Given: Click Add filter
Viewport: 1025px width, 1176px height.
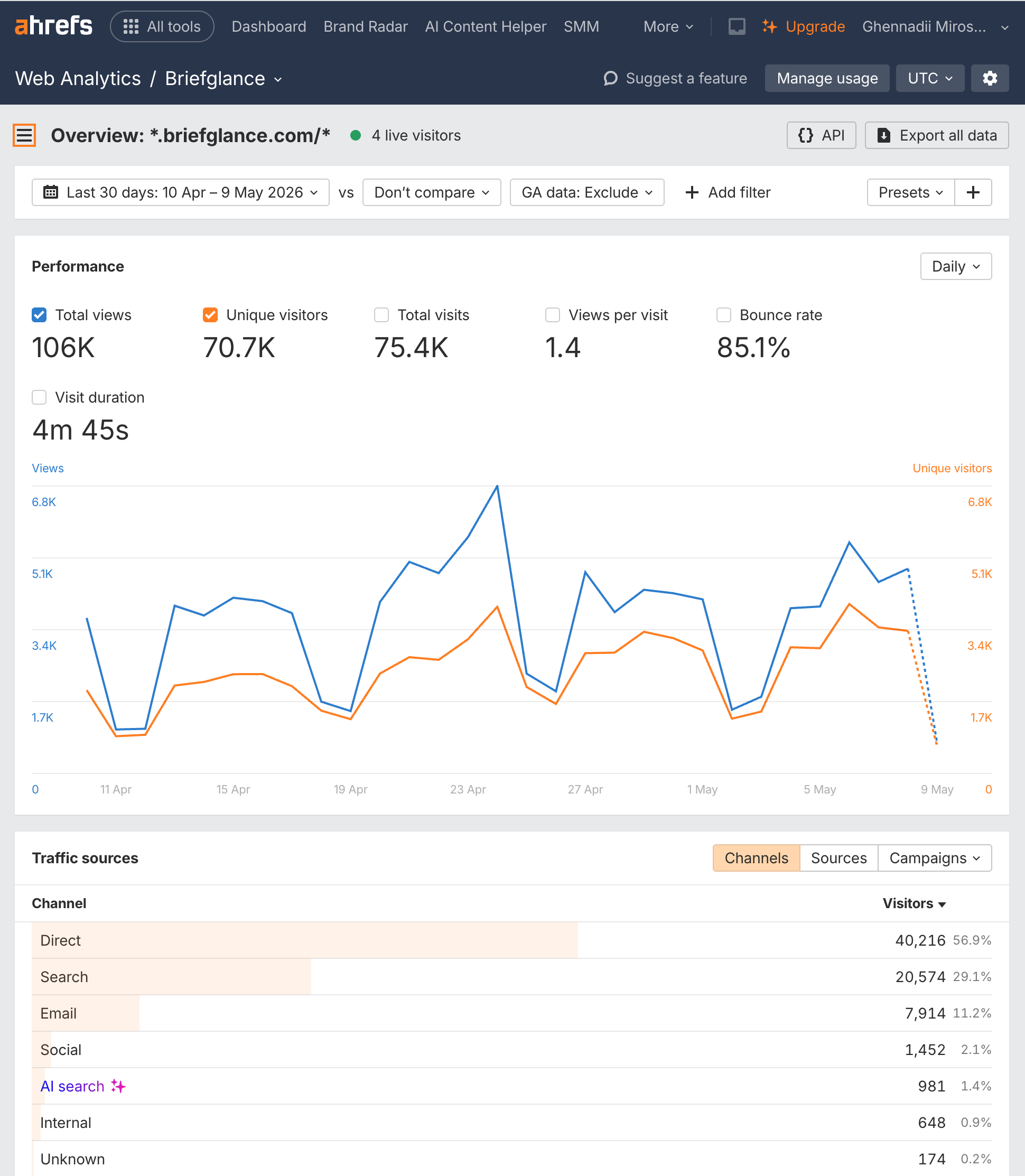Looking at the screenshot, I should click(x=728, y=192).
